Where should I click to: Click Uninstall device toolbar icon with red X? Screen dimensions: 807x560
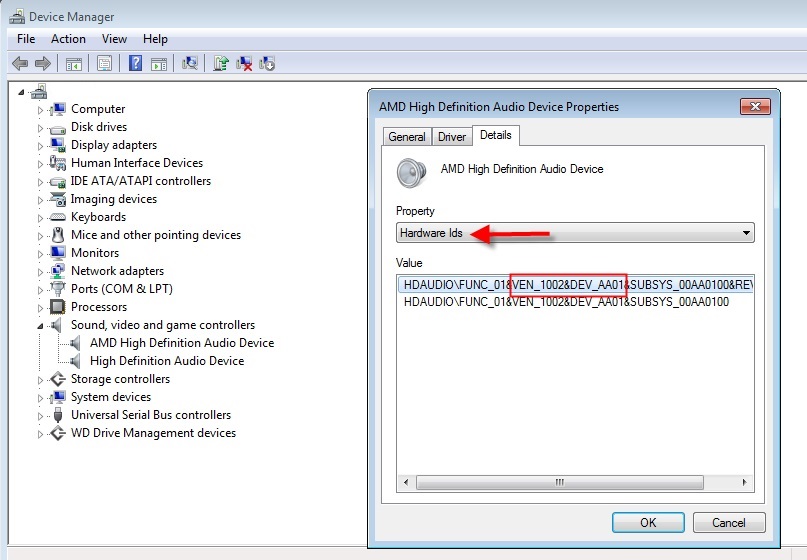click(244, 64)
